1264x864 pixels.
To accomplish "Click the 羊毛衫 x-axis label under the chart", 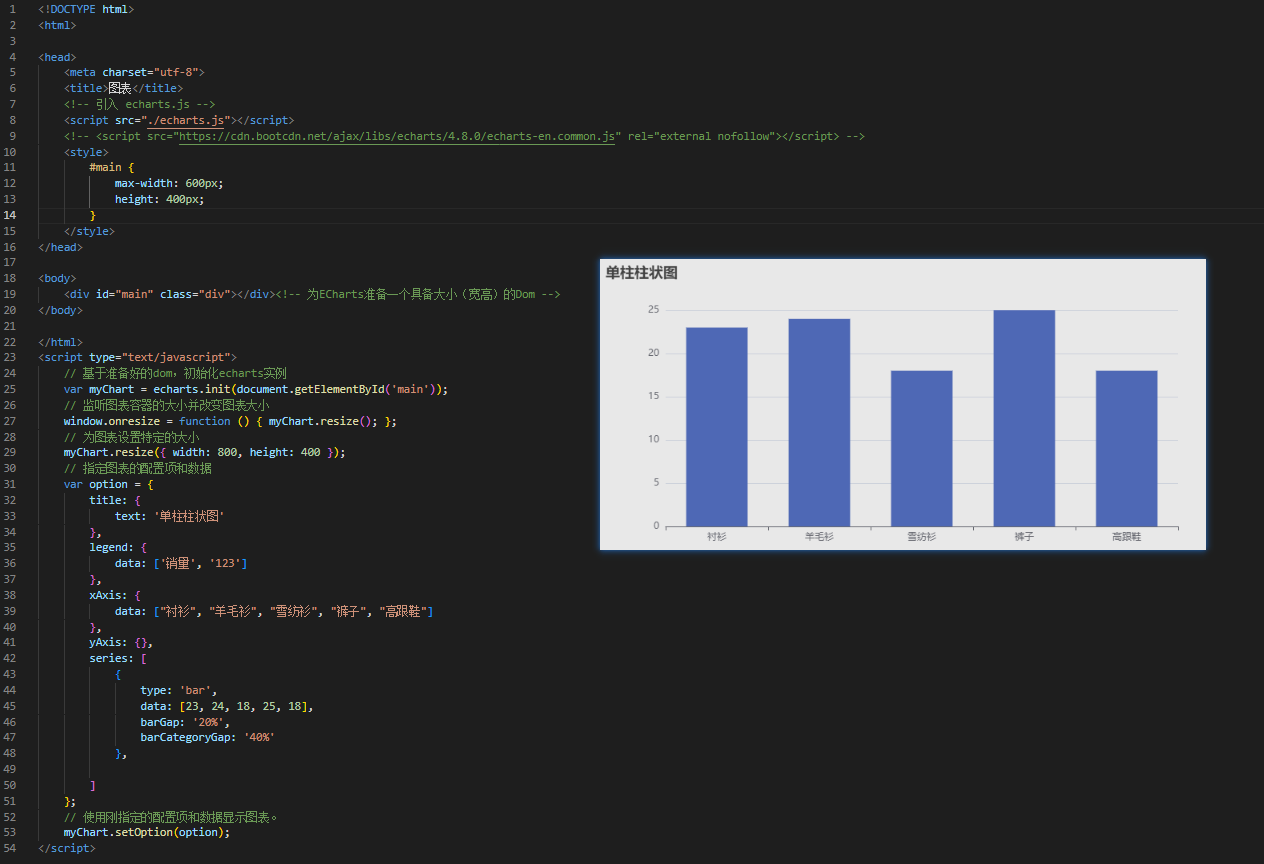I will click(x=819, y=537).
